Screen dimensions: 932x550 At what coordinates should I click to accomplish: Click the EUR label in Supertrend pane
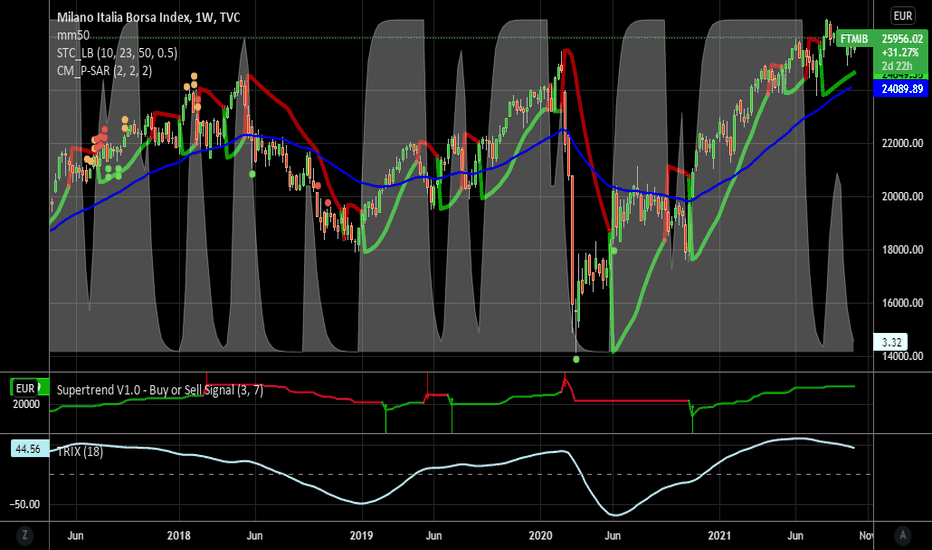pos(24,388)
